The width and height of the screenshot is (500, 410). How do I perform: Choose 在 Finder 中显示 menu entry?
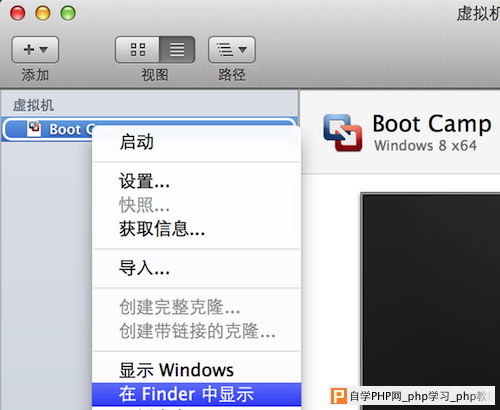click(197, 394)
